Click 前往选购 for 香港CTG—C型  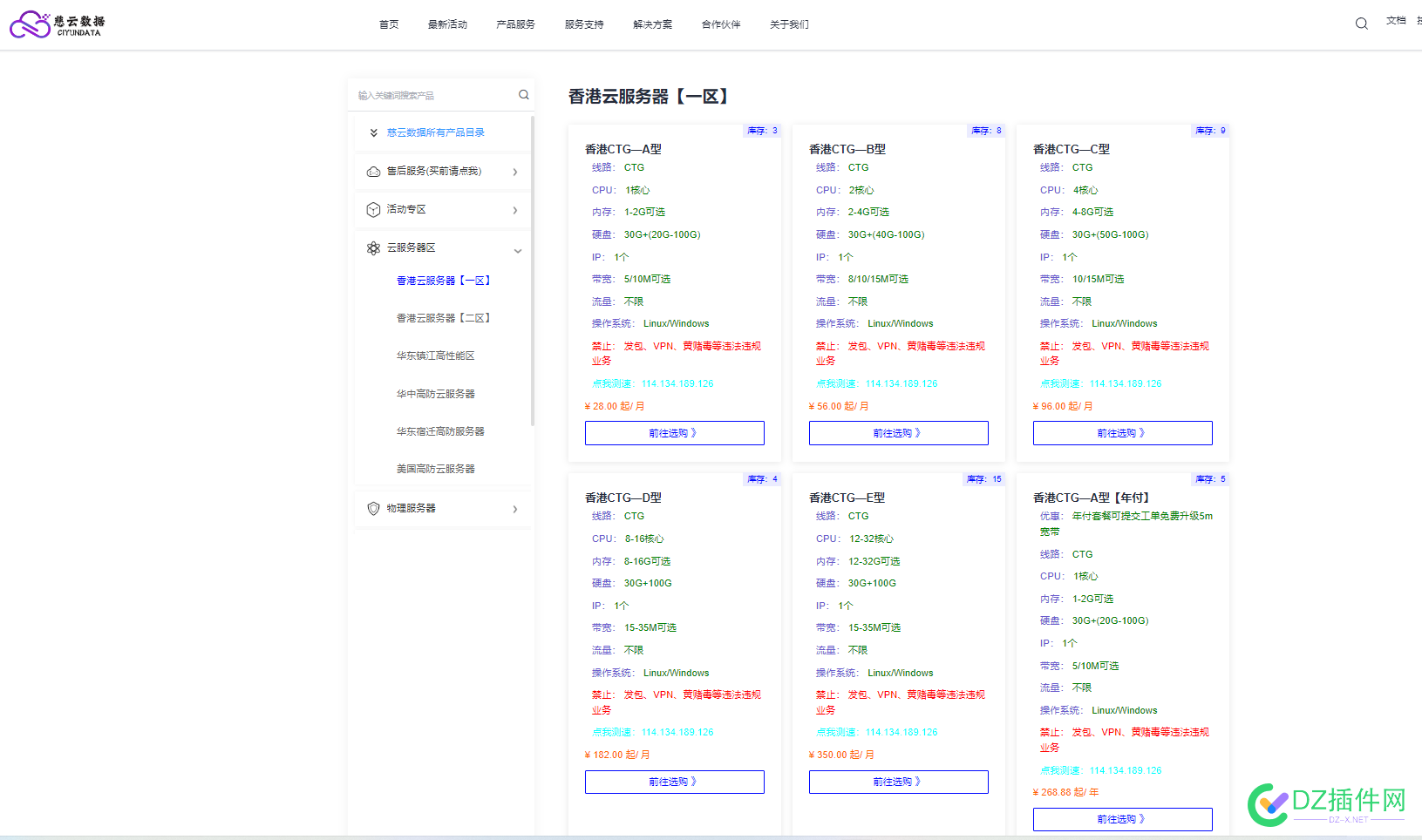coord(1123,433)
